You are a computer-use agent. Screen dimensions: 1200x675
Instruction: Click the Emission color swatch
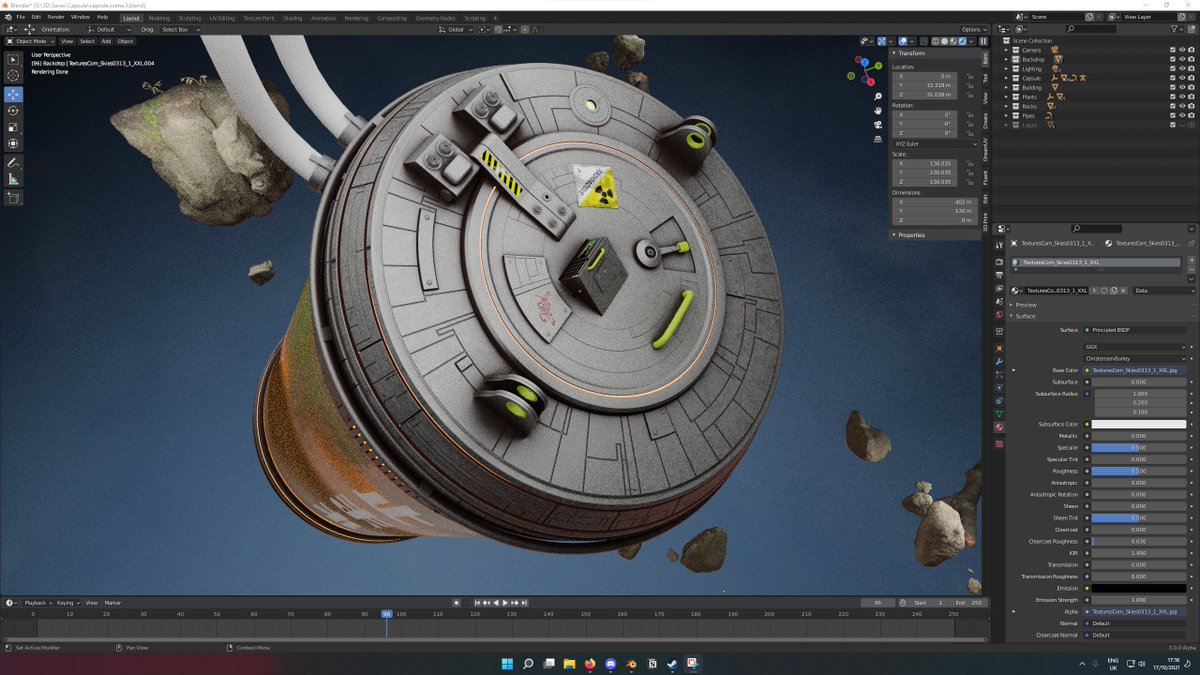[1138, 588]
